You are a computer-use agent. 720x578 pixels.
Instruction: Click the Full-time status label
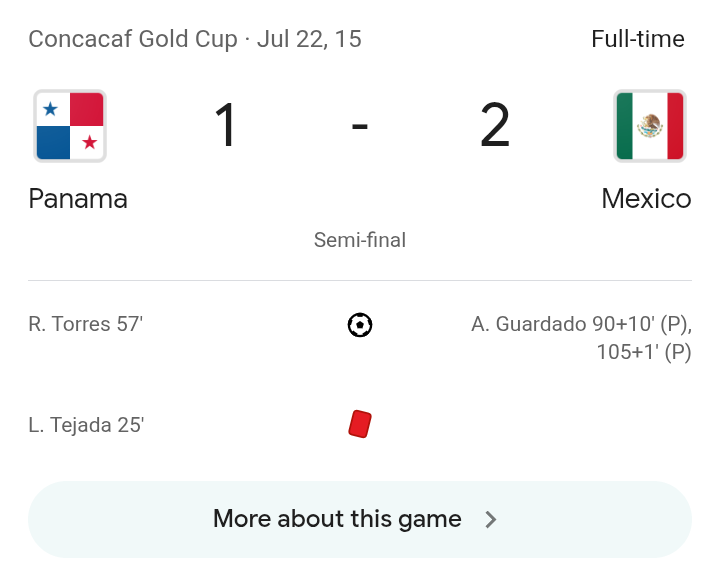pos(638,39)
